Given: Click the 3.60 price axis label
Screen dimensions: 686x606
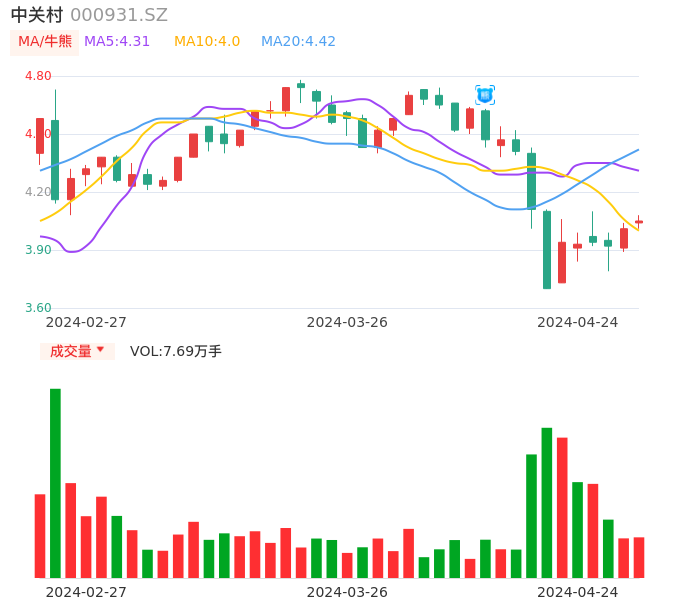Looking at the screenshot, I should pyautogui.click(x=38, y=308).
